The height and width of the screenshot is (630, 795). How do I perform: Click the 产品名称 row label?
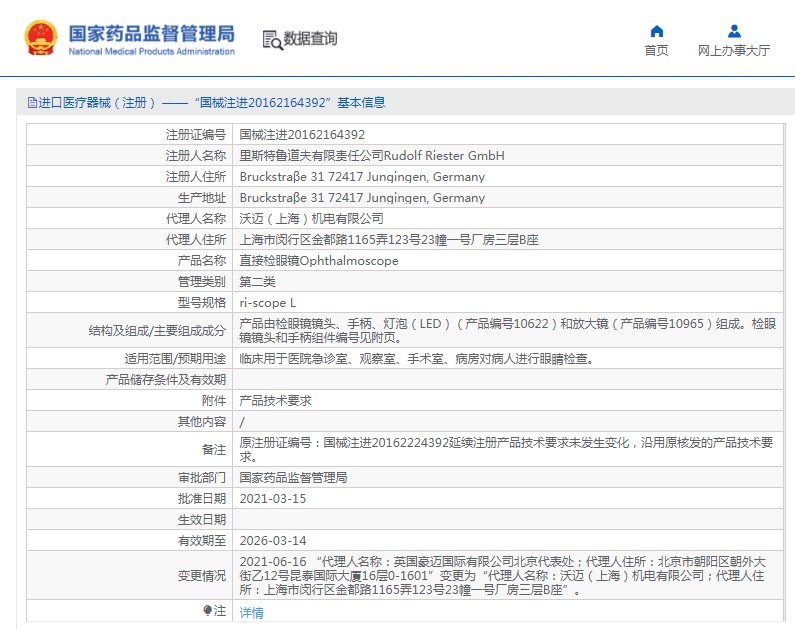click(x=202, y=261)
